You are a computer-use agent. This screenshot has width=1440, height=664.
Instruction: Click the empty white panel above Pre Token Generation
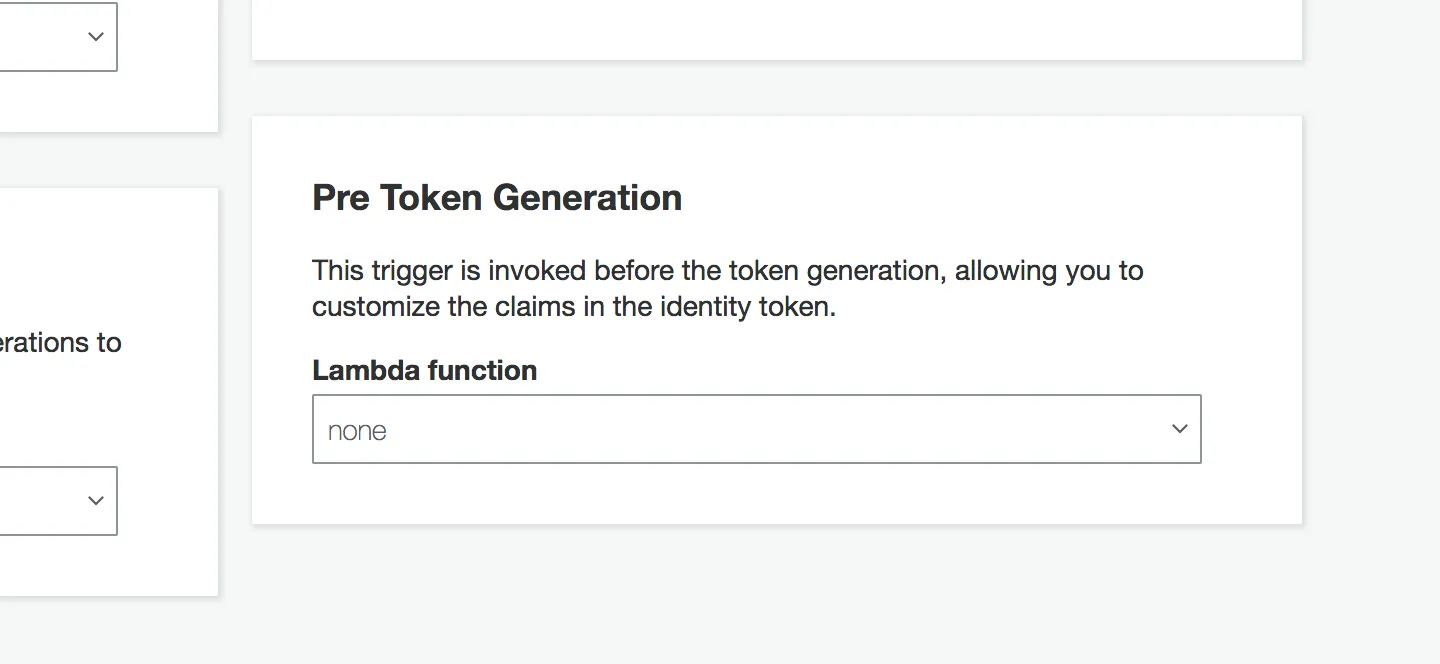pyautogui.click(x=776, y=28)
